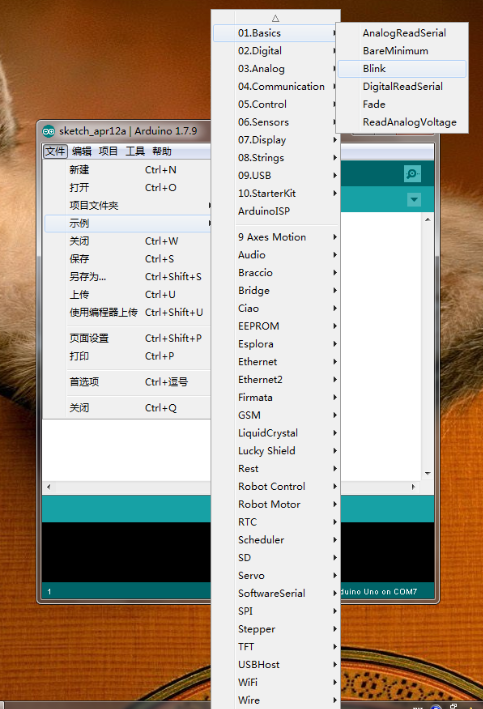483x709 pixels.
Task: Expand the GSM library examples
Action: tap(275, 415)
